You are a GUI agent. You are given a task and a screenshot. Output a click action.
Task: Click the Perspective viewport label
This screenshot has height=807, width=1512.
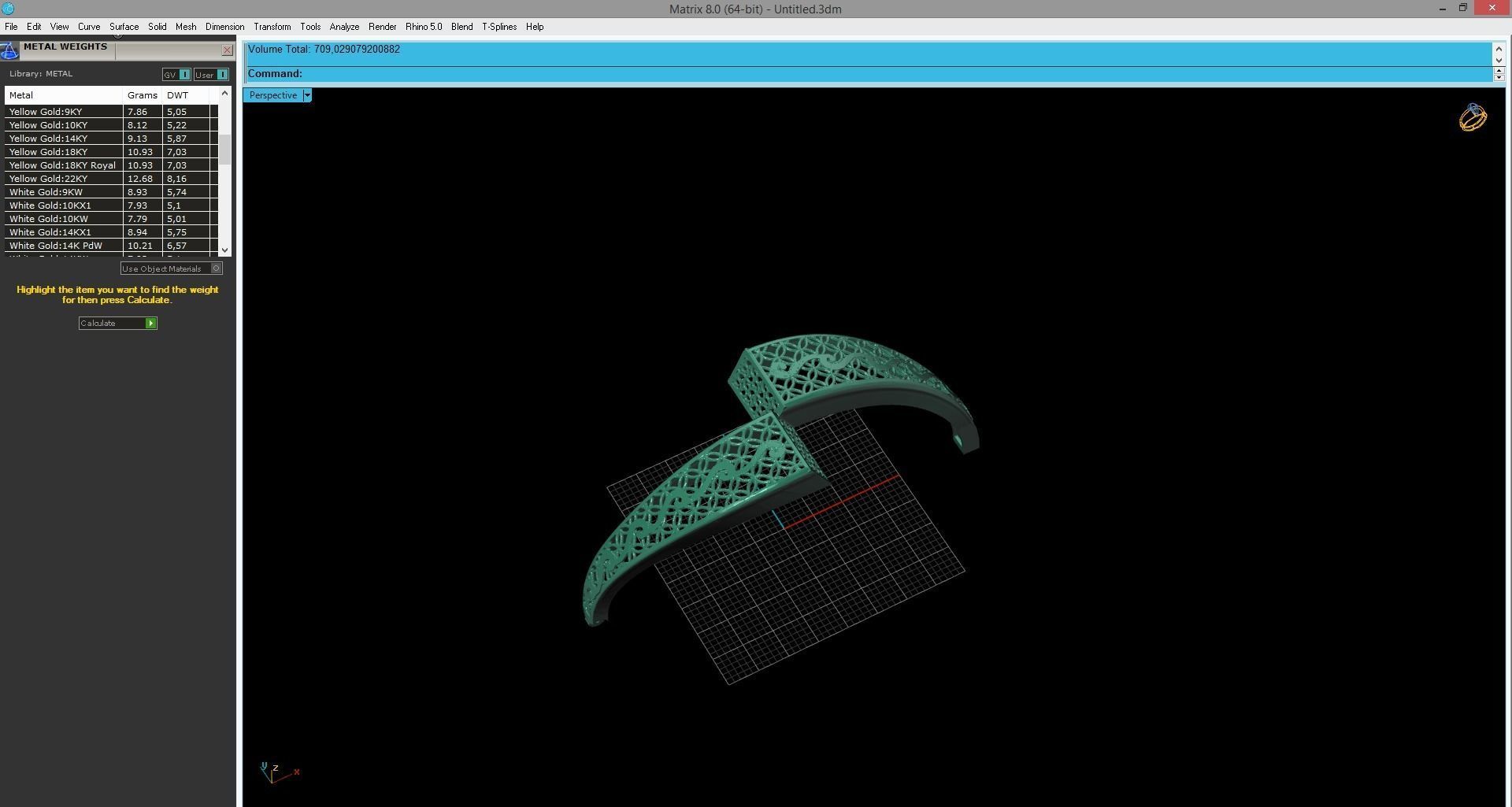tap(273, 95)
